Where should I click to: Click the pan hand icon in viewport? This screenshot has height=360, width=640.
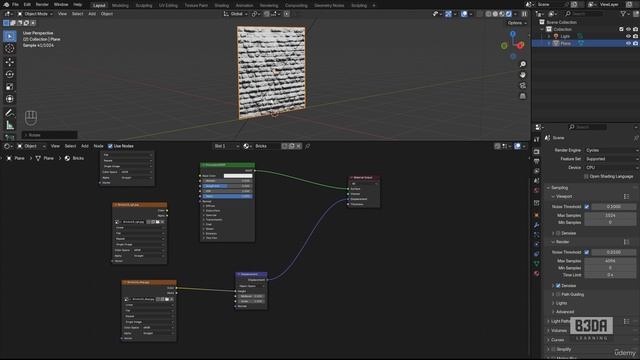[522, 75]
